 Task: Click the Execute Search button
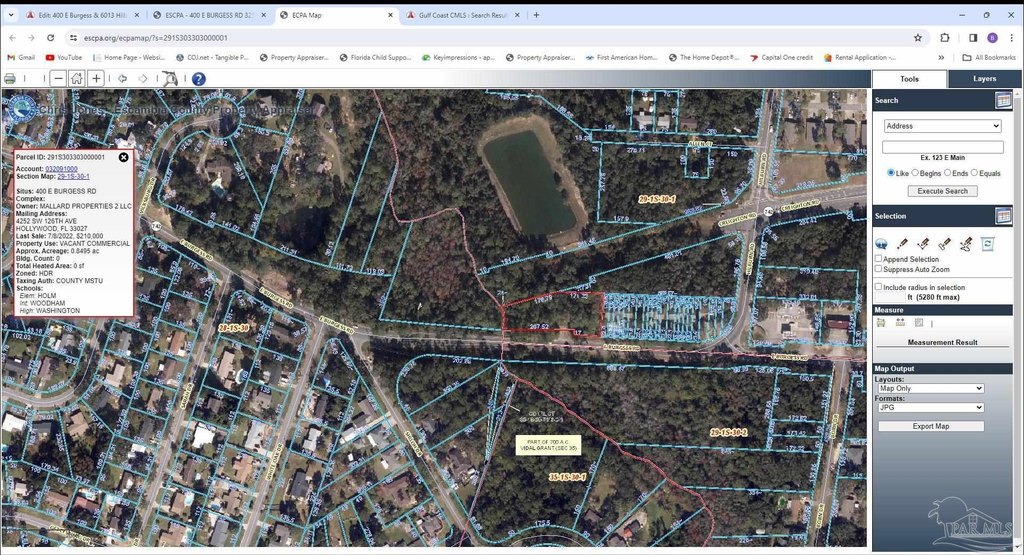tap(942, 191)
